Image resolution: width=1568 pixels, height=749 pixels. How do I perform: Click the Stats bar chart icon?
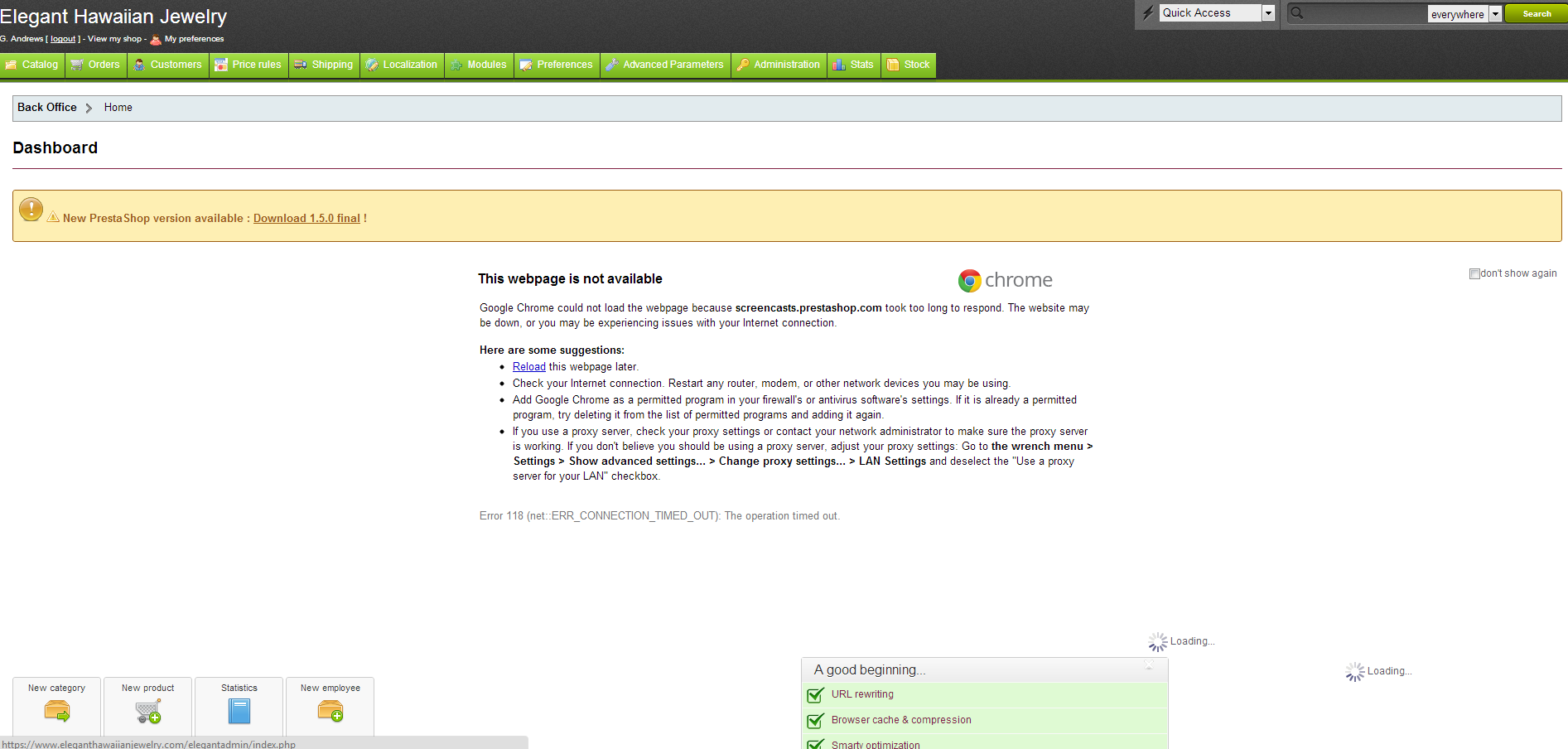pos(839,65)
